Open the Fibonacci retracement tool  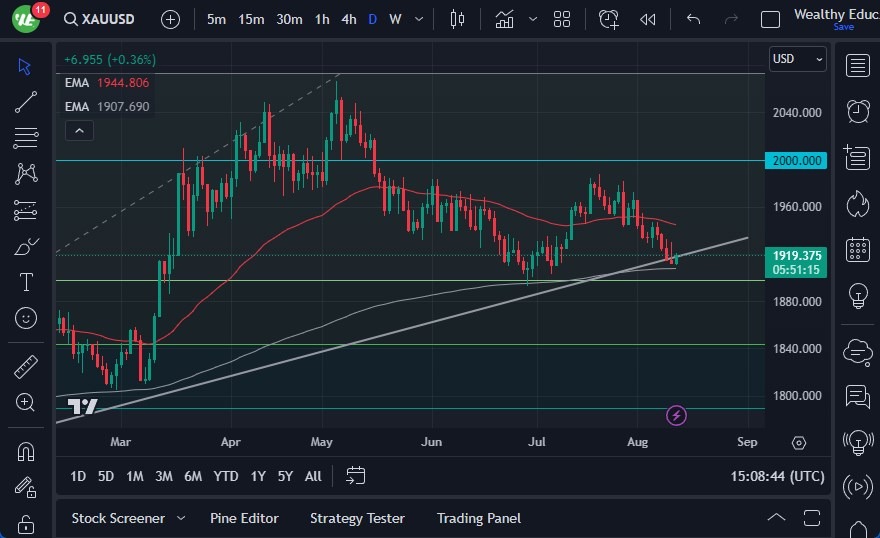26,138
